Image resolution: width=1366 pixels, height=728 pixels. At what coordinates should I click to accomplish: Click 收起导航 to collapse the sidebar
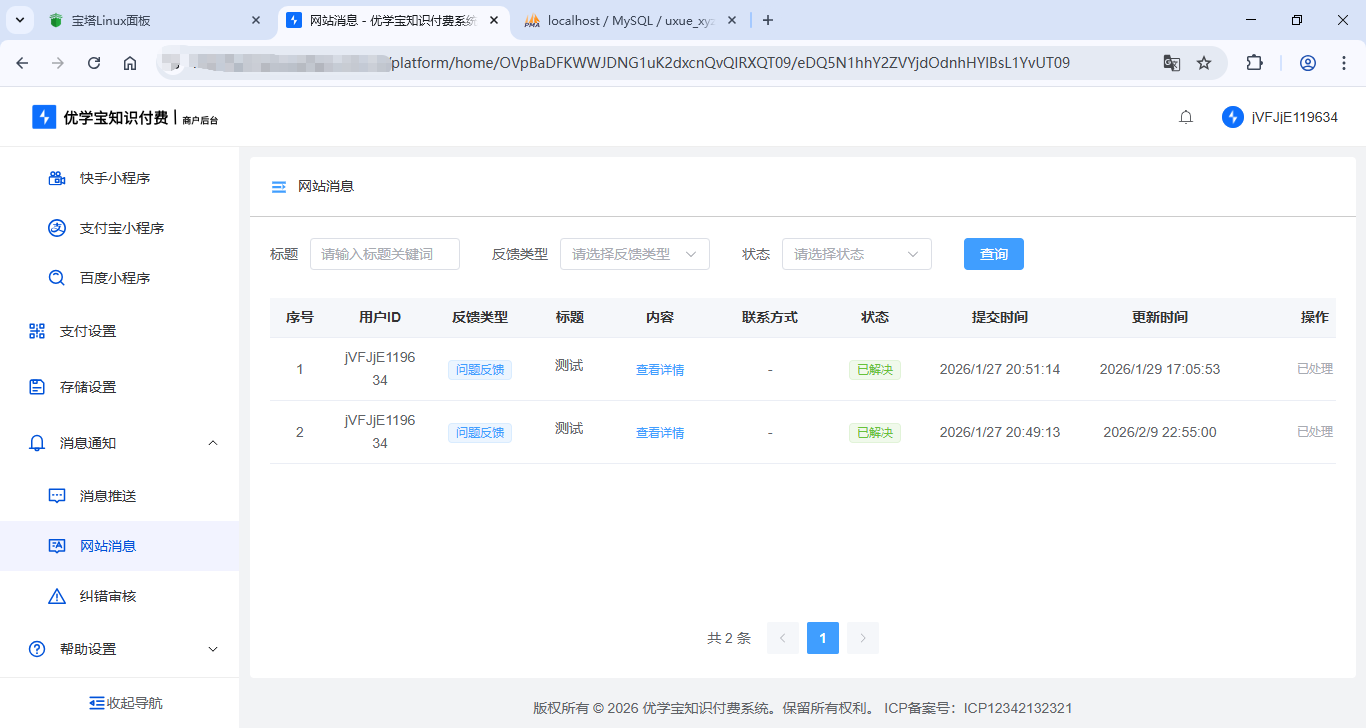[125, 703]
